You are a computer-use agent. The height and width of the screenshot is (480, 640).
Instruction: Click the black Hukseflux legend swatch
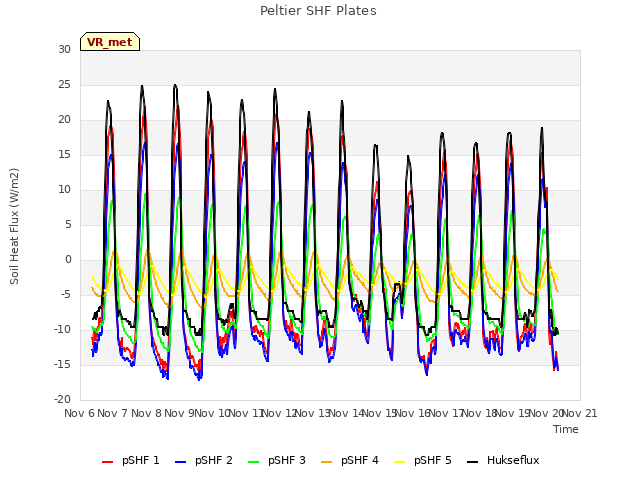(473, 462)
